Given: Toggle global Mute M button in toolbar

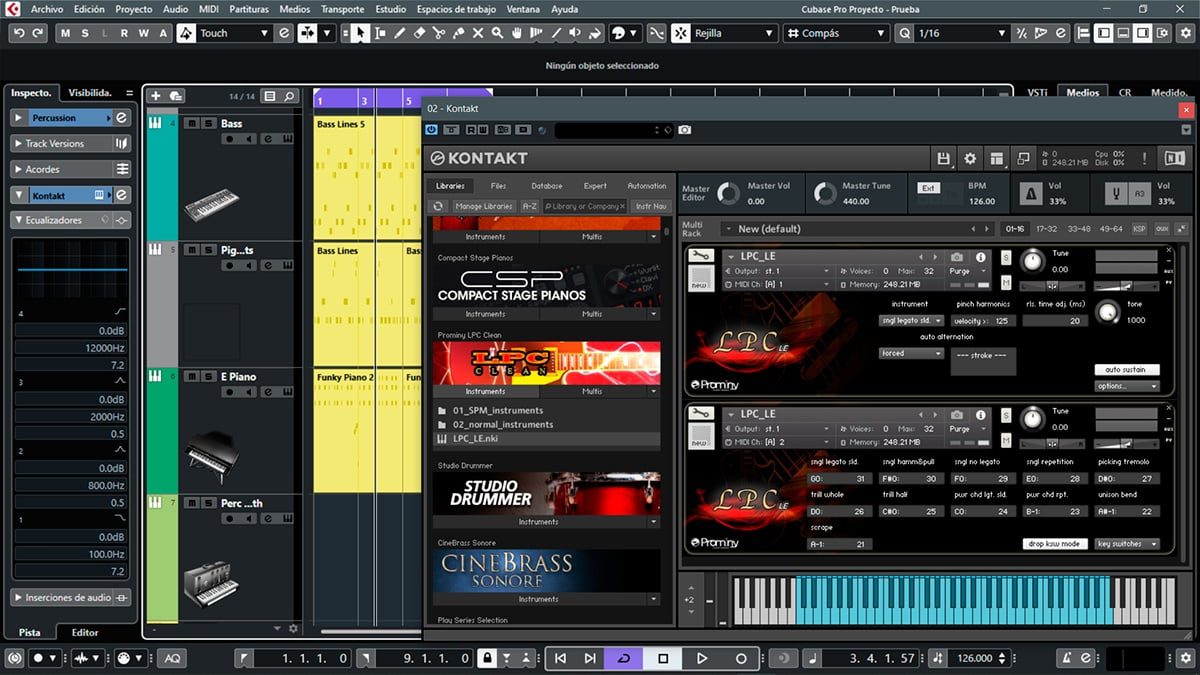Looking at the screenshot, I should pos(66,33).
